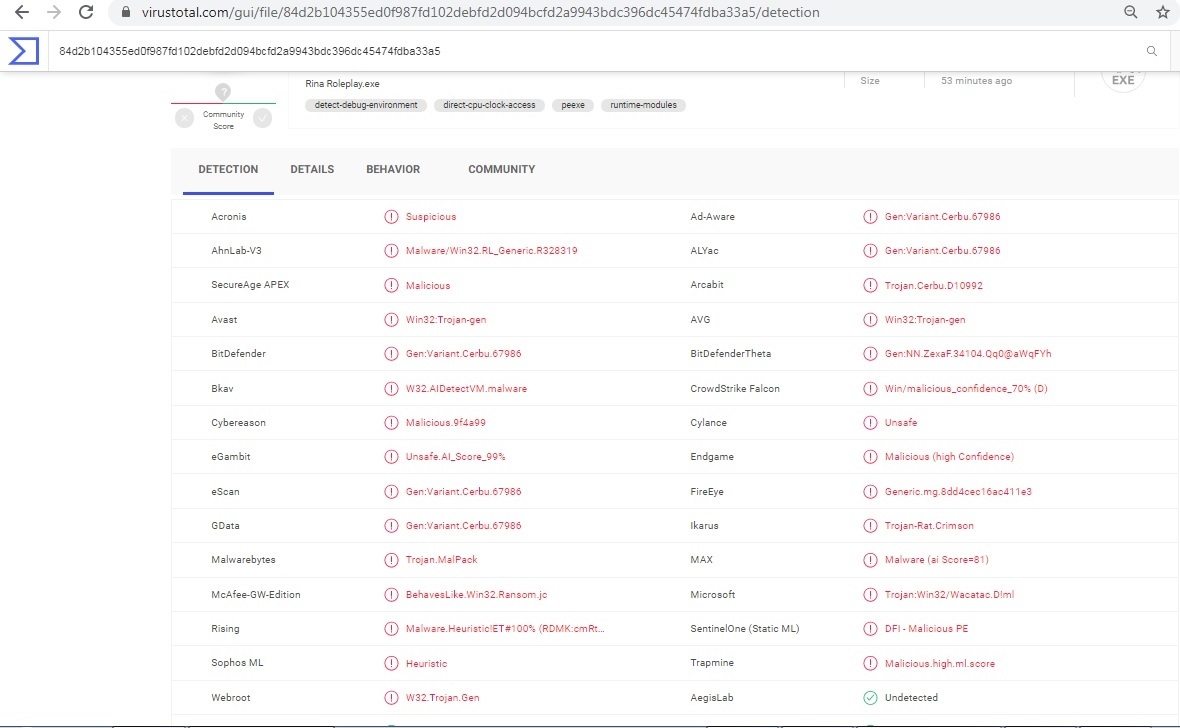Screen dimensions: 1180x728
Task: Open the browser zoom magnifier icon
Action: pyautogui.click(x=1130, y=12)
